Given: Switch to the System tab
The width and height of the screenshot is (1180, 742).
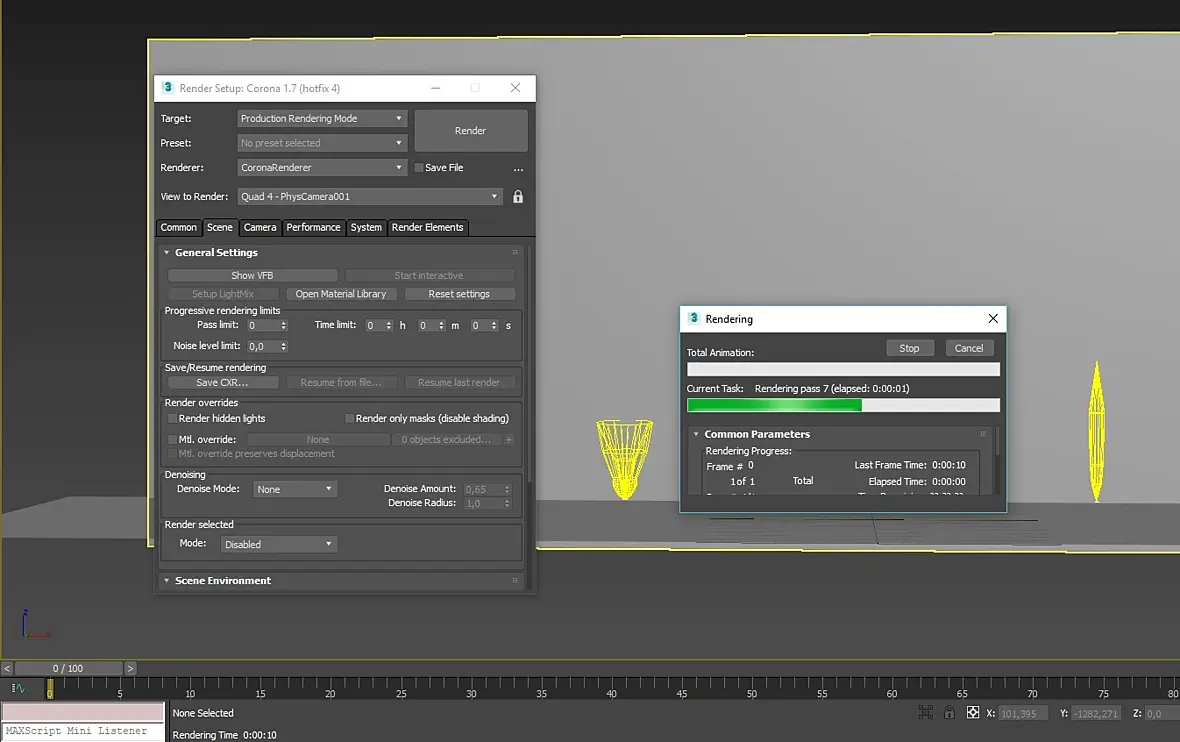Looking at the screenshot, I should 366,227.
